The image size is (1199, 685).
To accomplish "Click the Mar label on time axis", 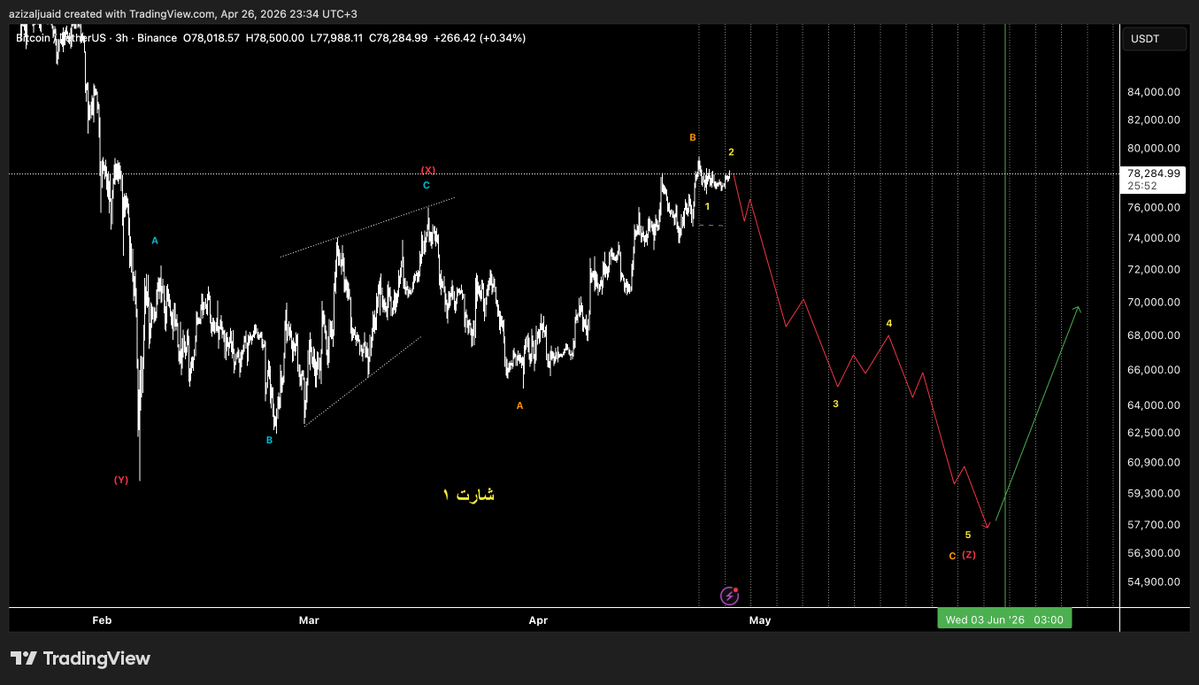I will (x=309, y=620).
